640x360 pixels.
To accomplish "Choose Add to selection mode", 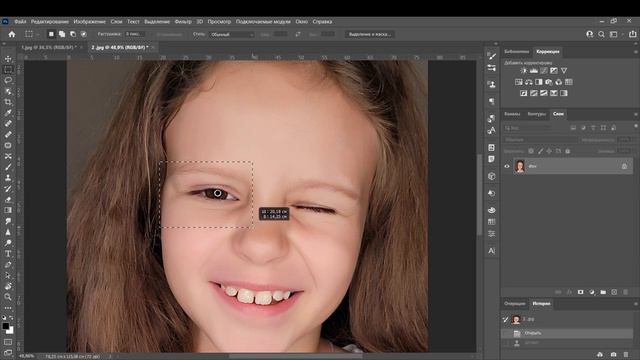I will coord(62,34).
